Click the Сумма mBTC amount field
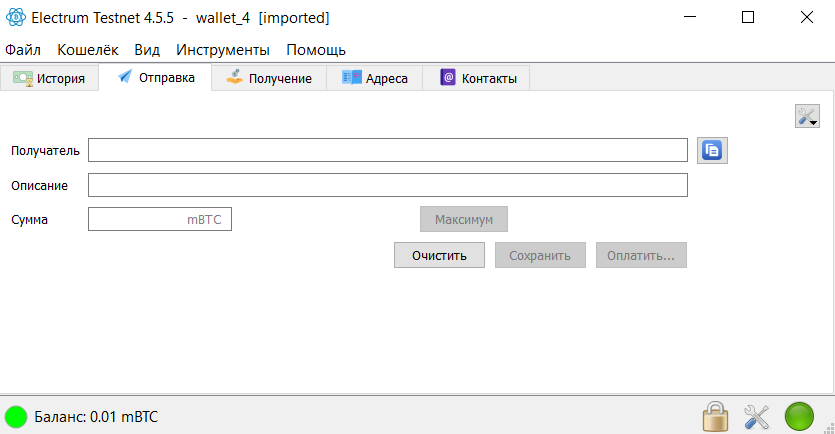This screenshot has height=434, width=835. pos(160,219)
